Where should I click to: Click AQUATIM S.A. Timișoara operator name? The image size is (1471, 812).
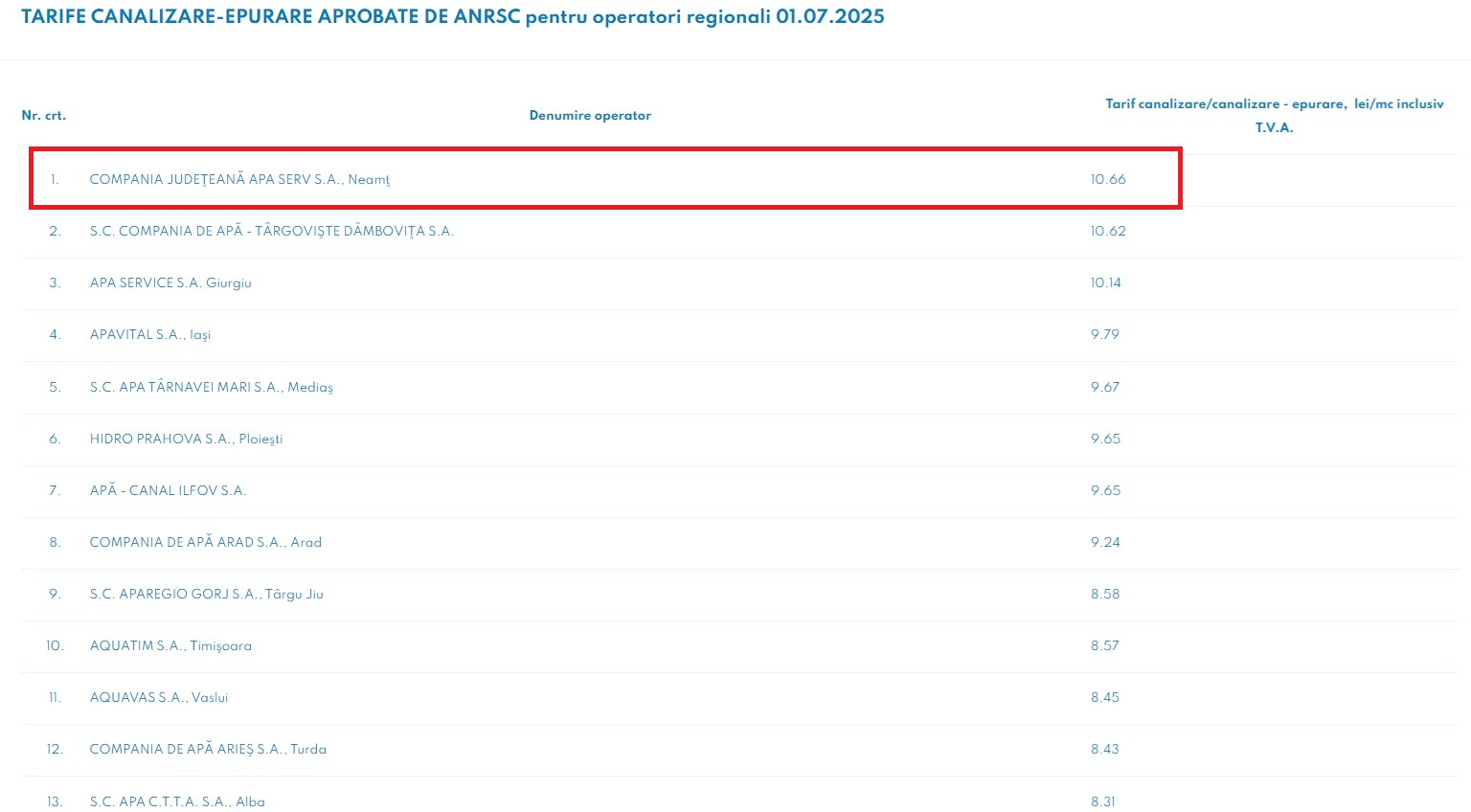coord(170,646)
